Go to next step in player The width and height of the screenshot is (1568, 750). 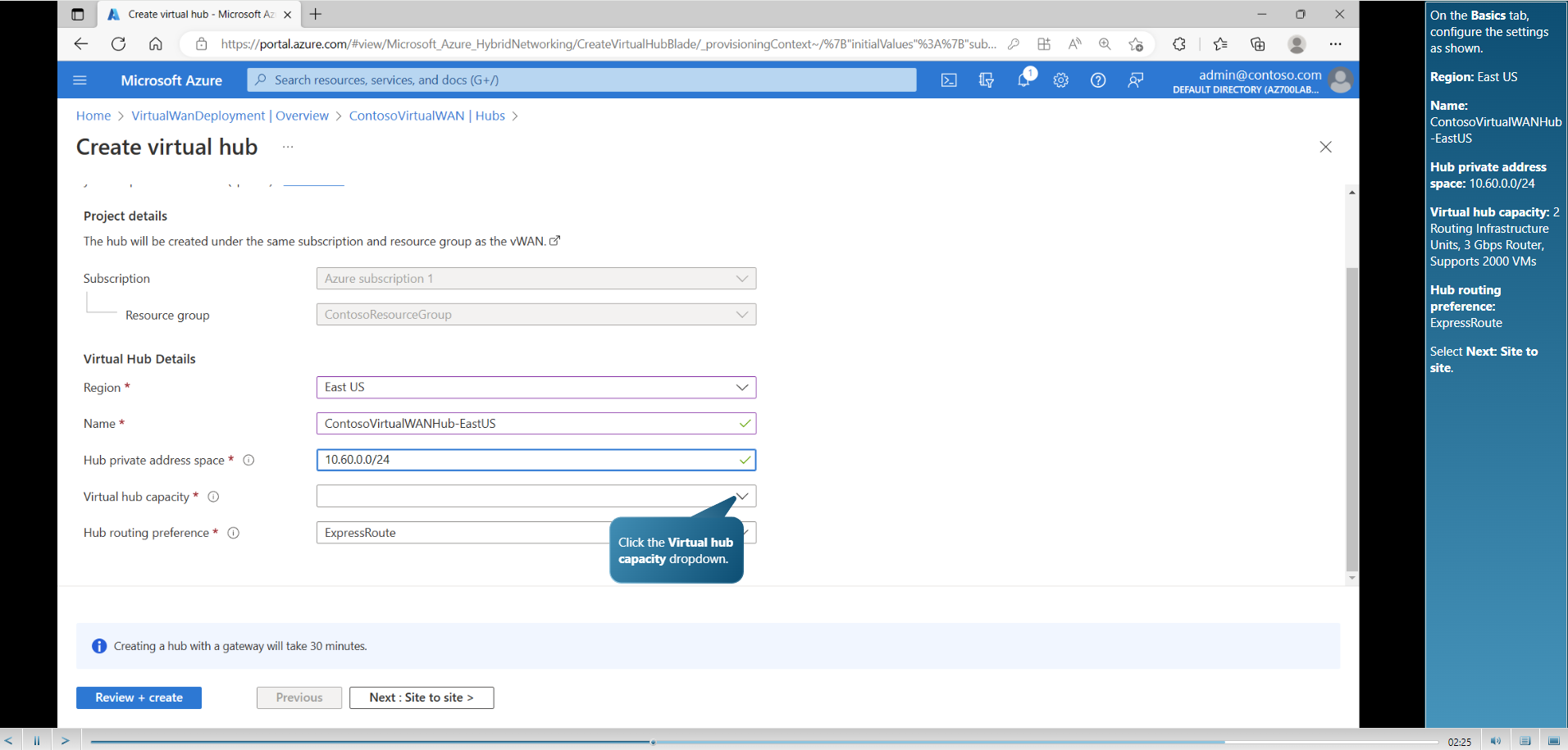66,740
